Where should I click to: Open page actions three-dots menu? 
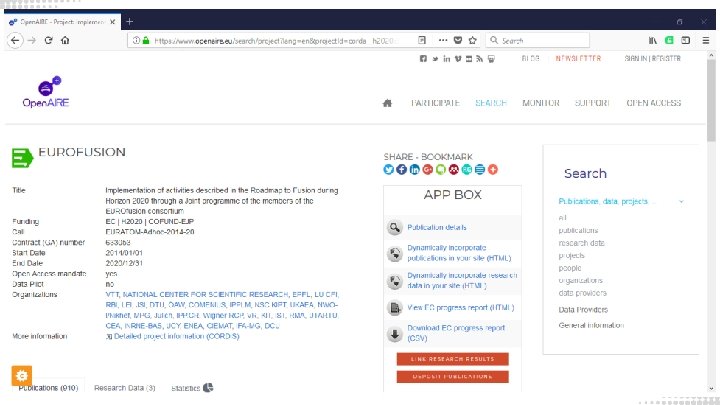pyautogui.click(x=443, y=40)
